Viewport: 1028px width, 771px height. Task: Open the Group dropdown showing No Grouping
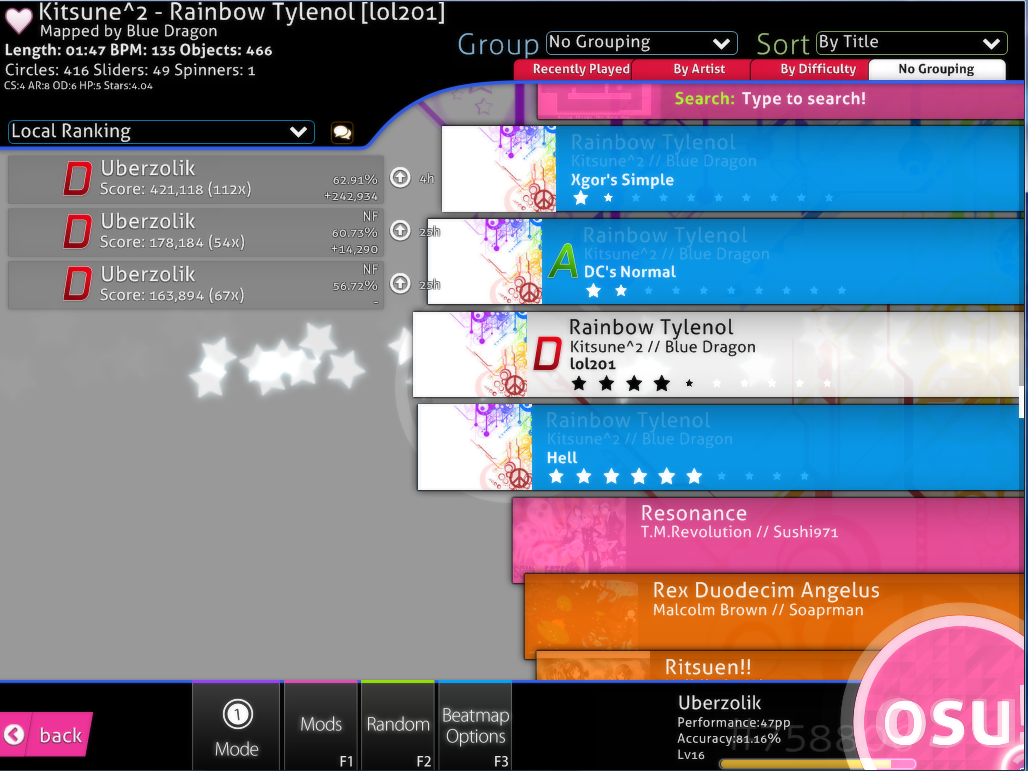pos(641,43)
